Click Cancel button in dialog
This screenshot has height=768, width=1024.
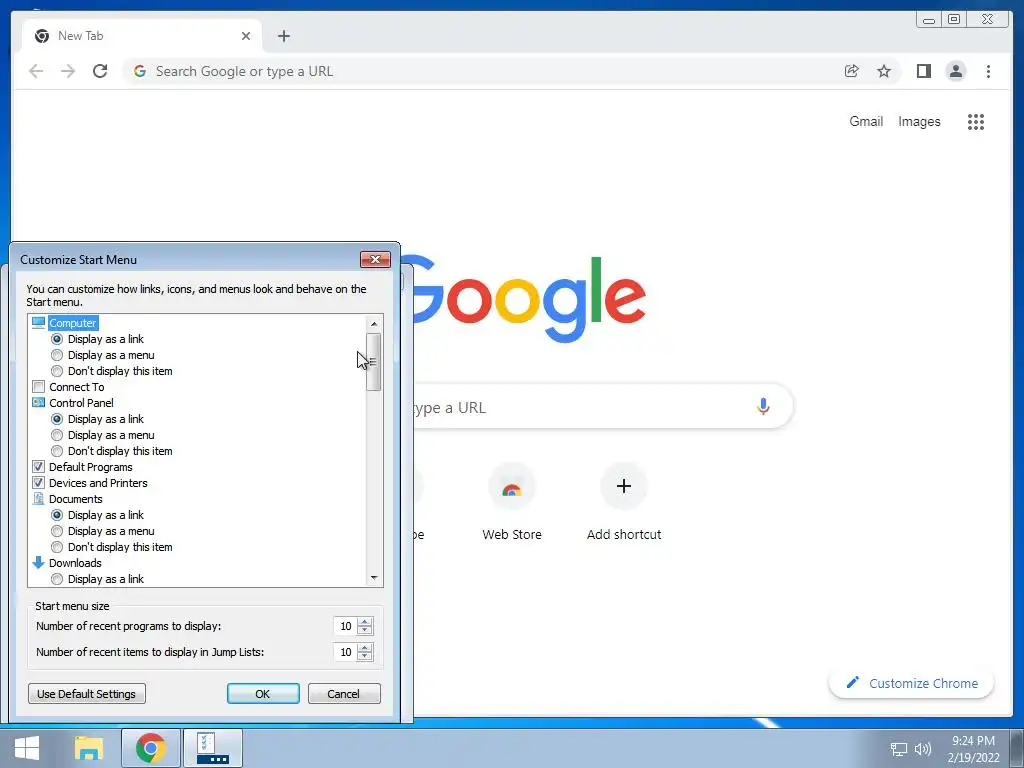344,694
